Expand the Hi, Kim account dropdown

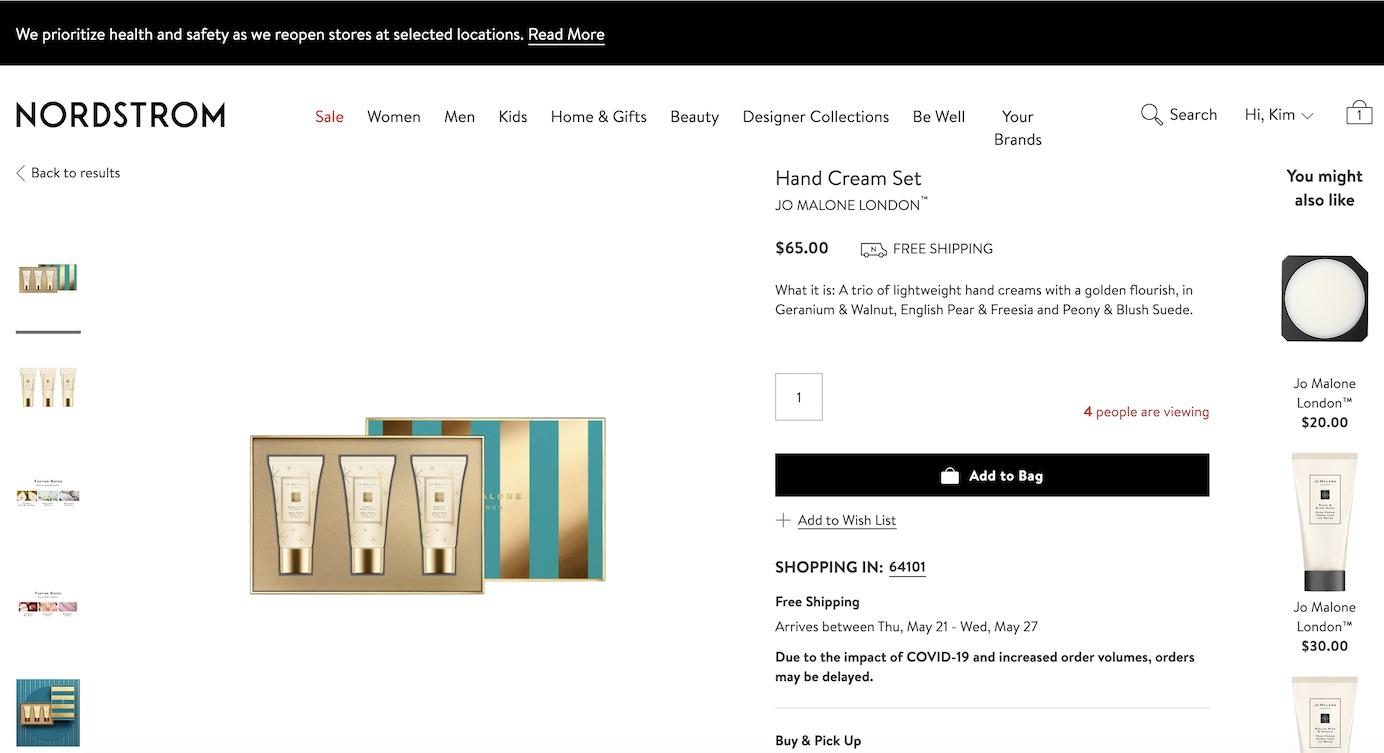(x=1278, y=115)
